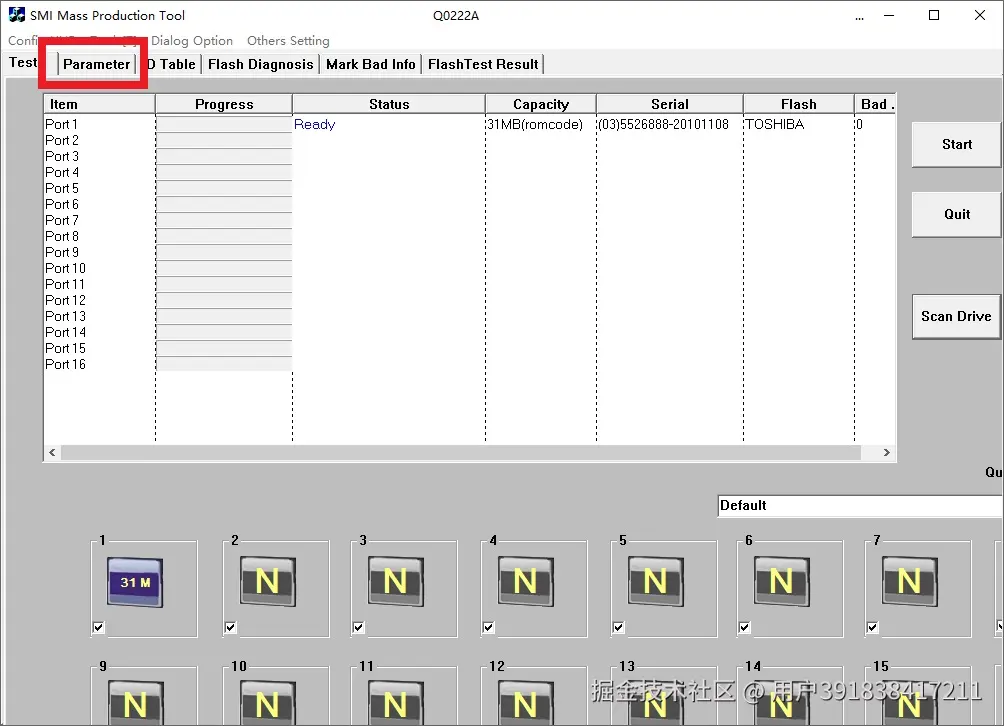The height and width of the screenshot is (726, 1004).
Task: Click the port 12 N drive icon
Action: (526, 703)
